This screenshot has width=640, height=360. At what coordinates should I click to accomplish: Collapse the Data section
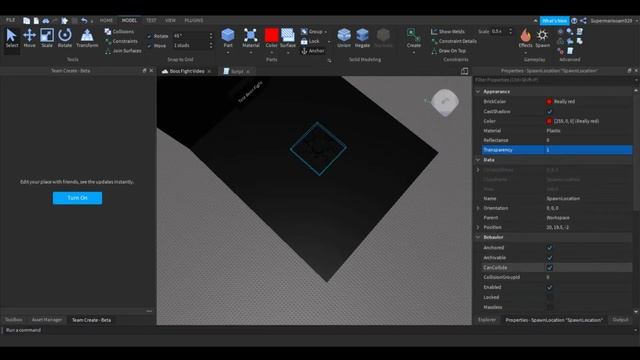click(478, 160)
